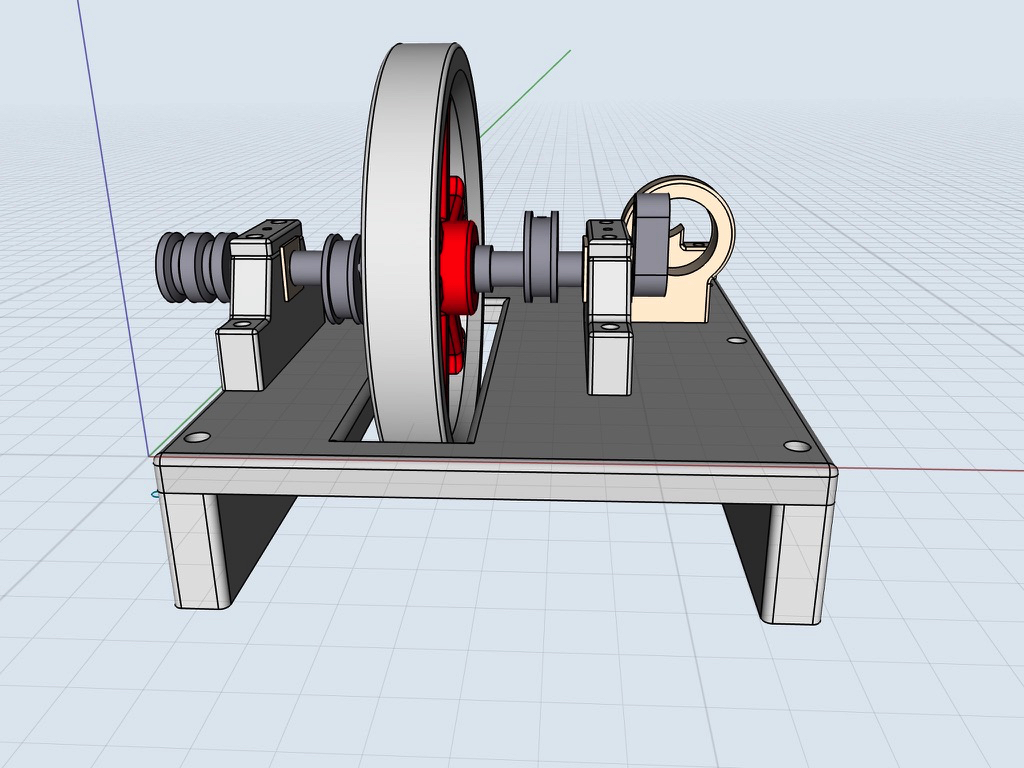1024x768 pixels.
Task: Select the white bearing block right of flywheel
Action: (609, 308)
